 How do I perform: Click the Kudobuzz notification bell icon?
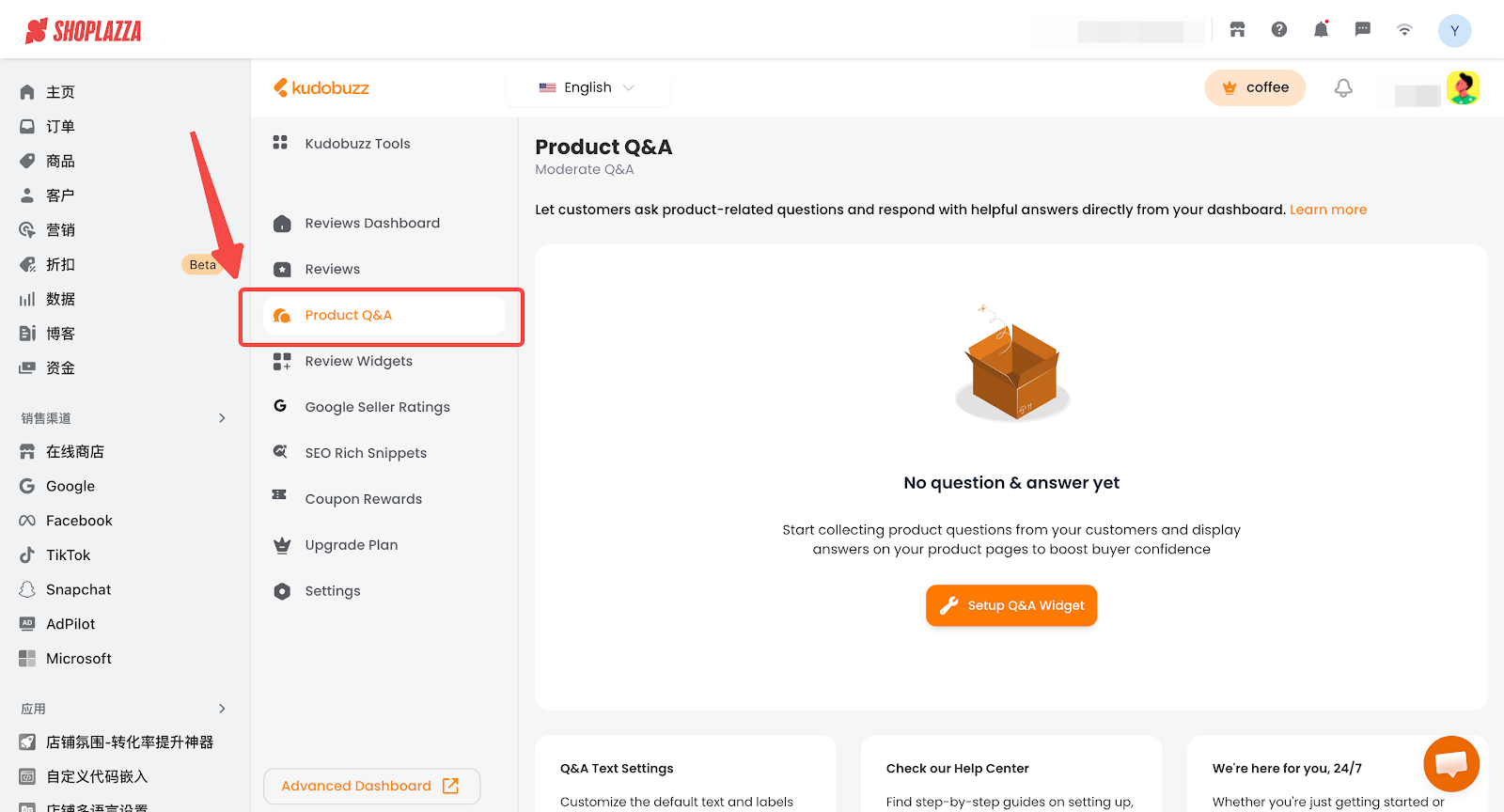click(x=1343, y=88)
